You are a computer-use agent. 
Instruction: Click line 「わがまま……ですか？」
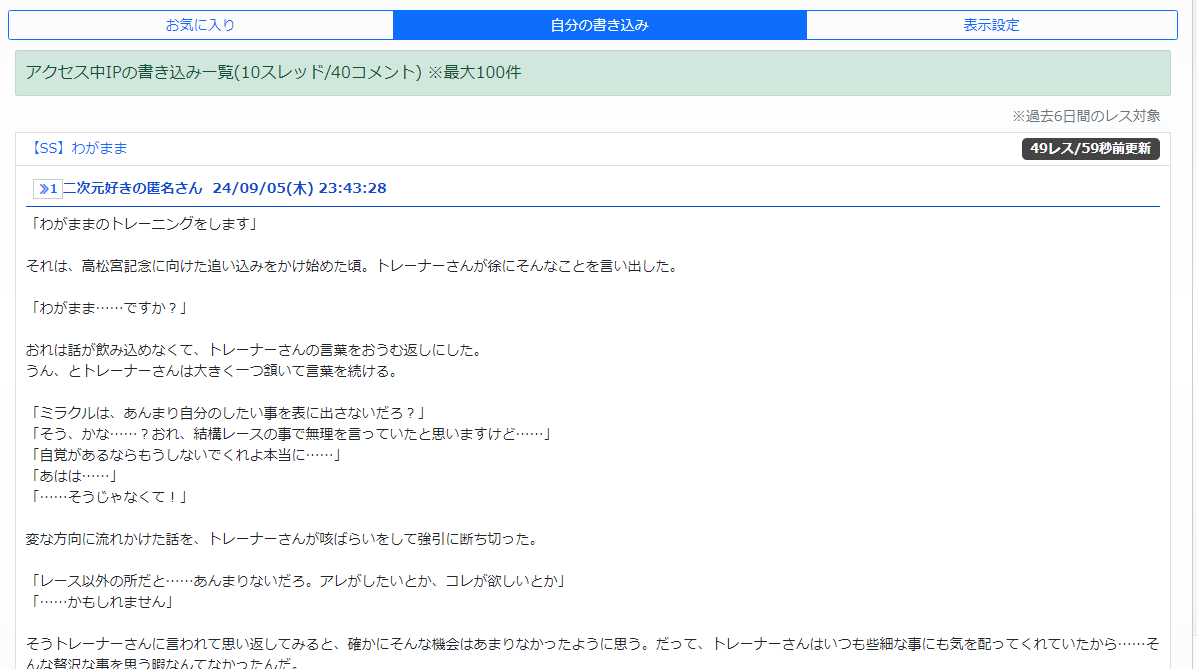(x=108, y=308)
